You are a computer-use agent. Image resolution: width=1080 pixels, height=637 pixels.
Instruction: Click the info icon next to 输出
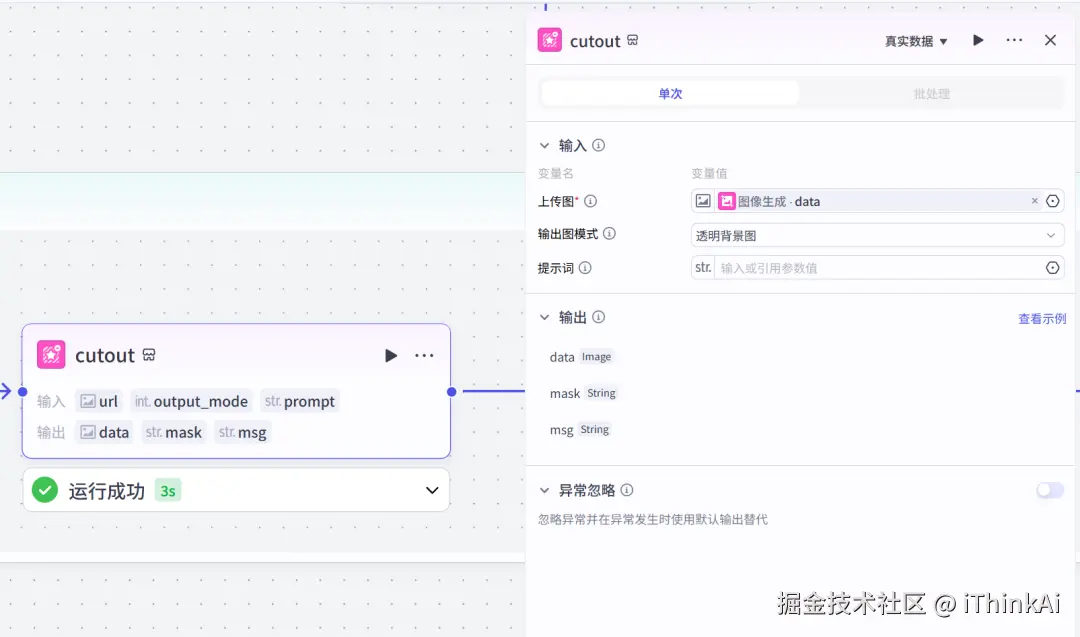[599, 317]
